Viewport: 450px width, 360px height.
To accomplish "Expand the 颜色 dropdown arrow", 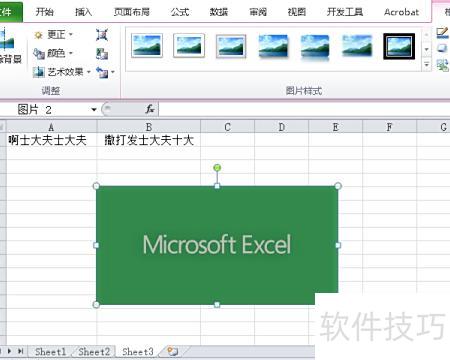I will 70,53.
